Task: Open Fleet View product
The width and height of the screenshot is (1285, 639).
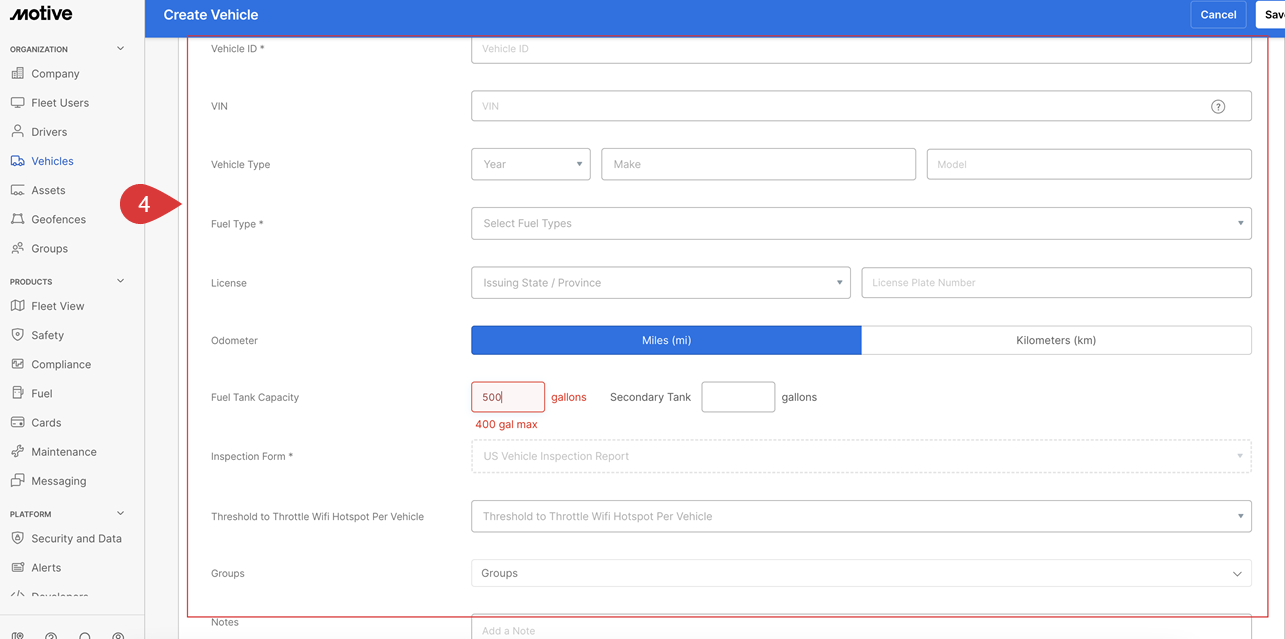Action: [x=58, y=306]
